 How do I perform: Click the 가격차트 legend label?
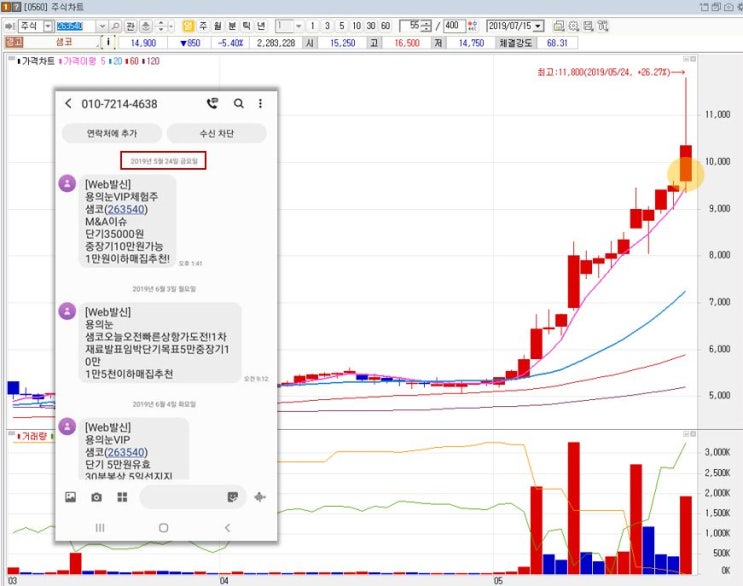point(38,61)
